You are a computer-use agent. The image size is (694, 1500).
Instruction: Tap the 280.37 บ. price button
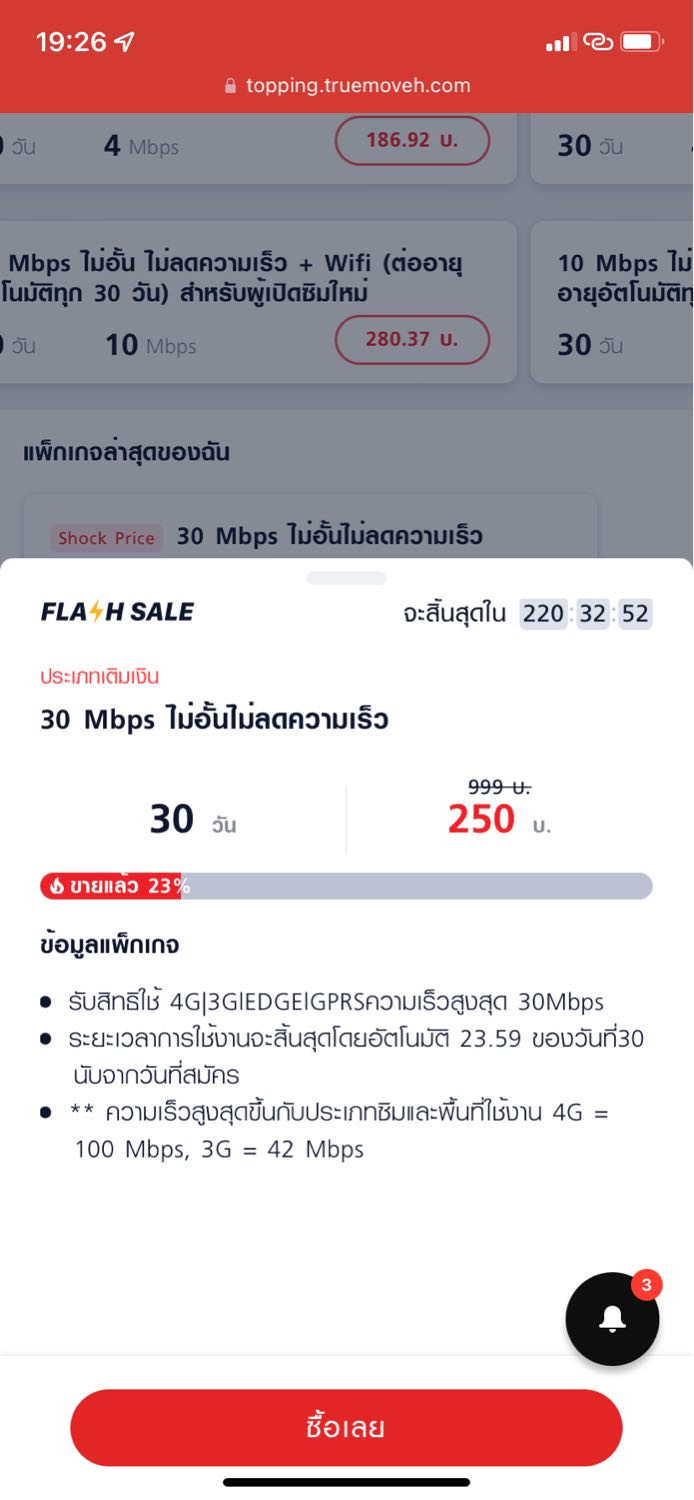pyautogui.click(x=412, y=339)
